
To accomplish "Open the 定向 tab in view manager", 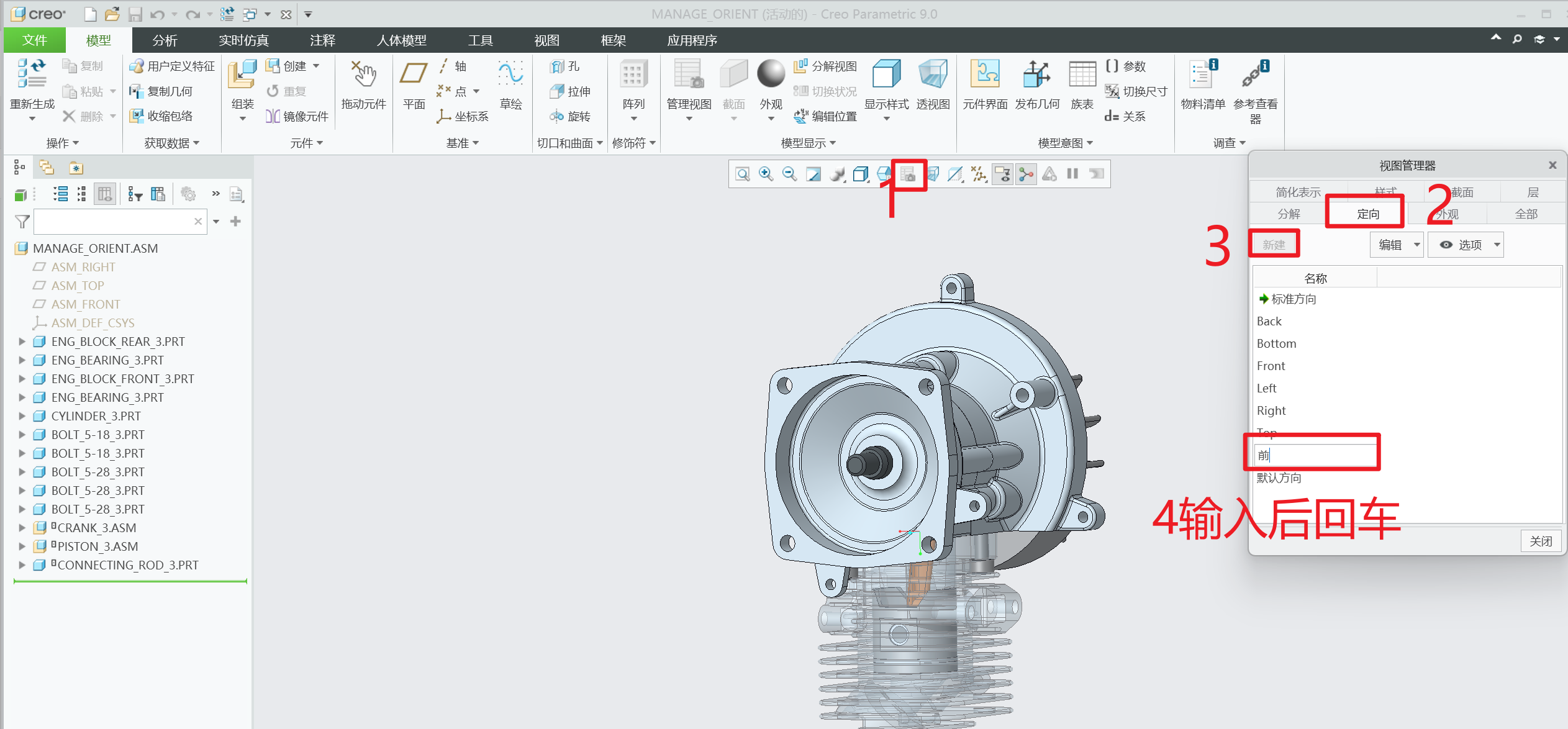I will [1367, 214].
